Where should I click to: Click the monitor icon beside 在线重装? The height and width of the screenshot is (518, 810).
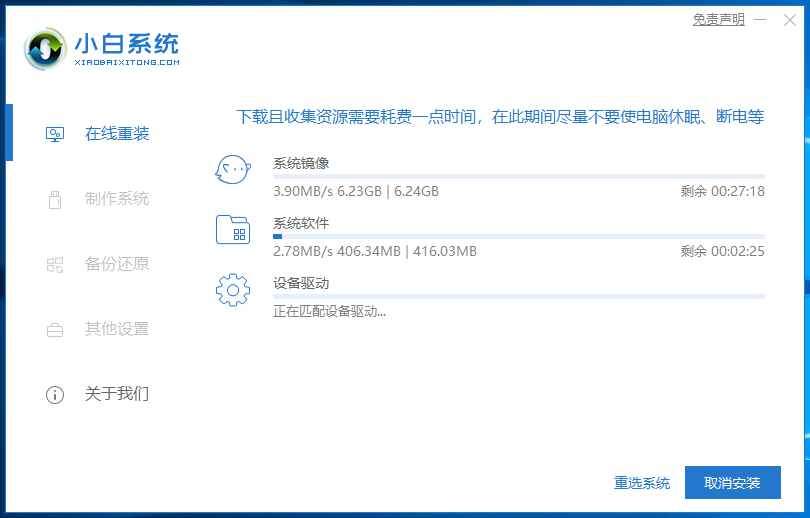tap(55, 134)
